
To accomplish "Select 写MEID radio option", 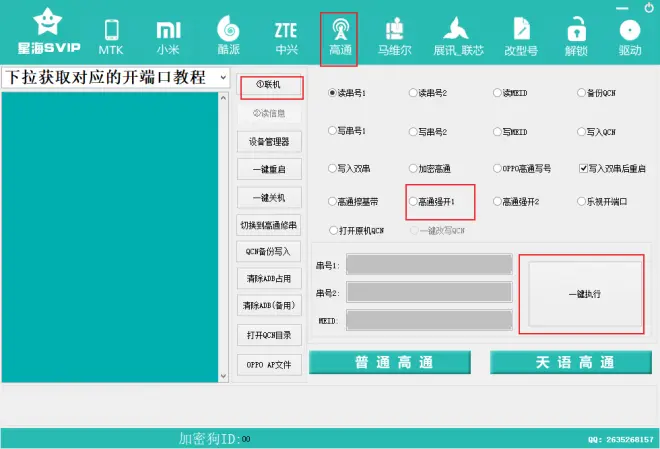I will pyautogui.click(x=510, y=132).
